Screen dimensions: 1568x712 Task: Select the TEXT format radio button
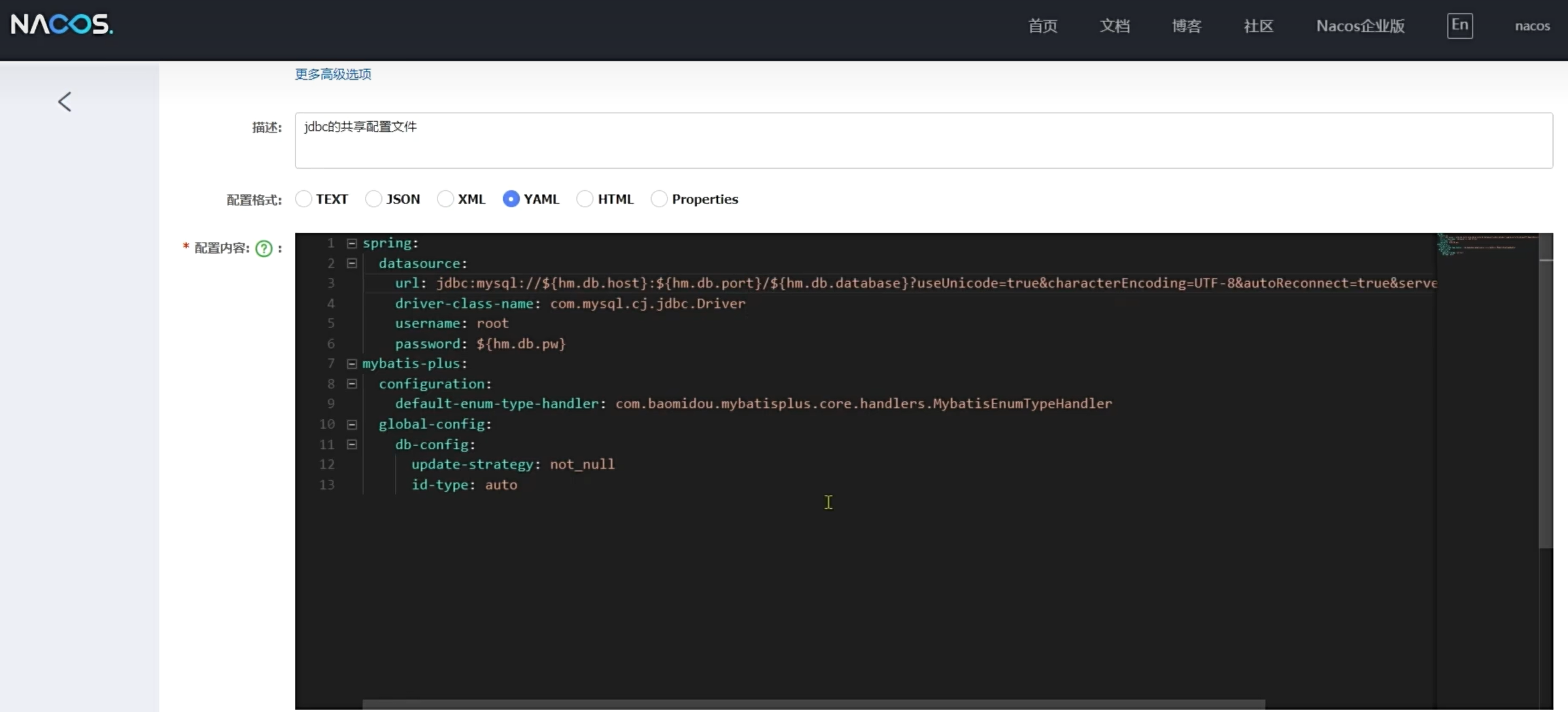(303, 199)
